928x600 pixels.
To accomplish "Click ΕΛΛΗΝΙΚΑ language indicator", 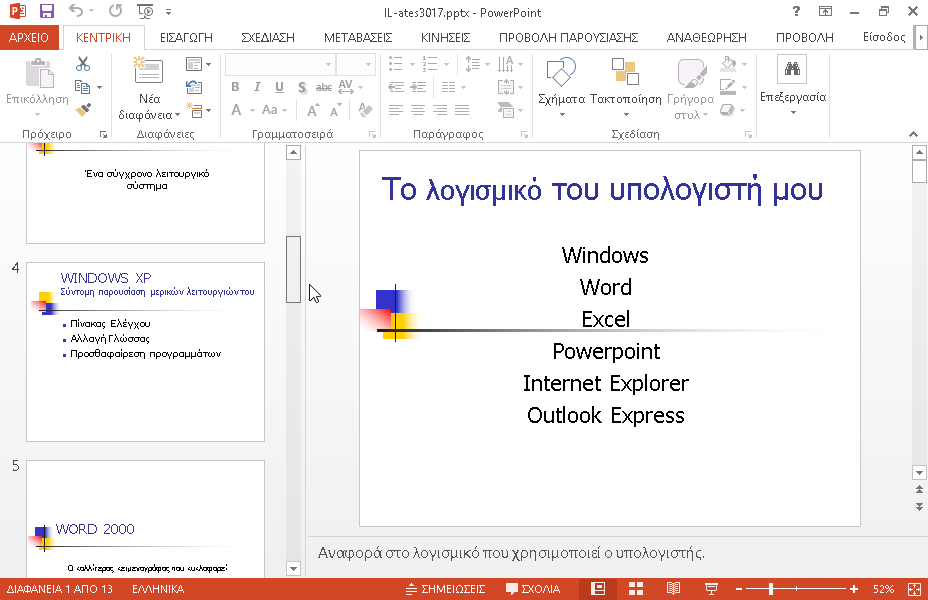I will coord(158,589).
